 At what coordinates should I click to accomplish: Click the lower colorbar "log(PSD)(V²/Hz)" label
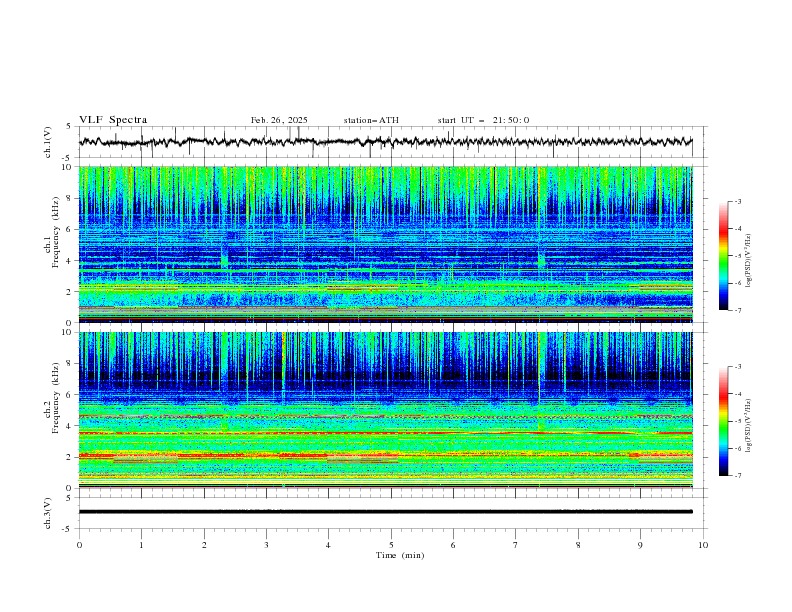[x=748, y=426]
